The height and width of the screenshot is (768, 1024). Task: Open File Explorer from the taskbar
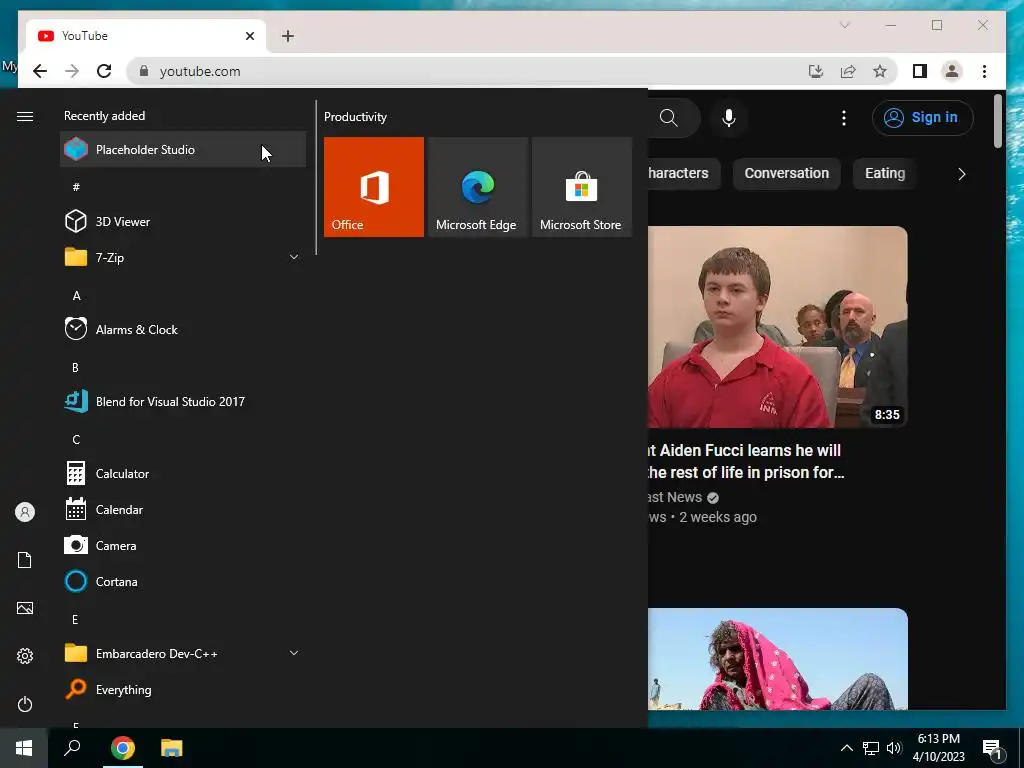click(x=172, y=748)
